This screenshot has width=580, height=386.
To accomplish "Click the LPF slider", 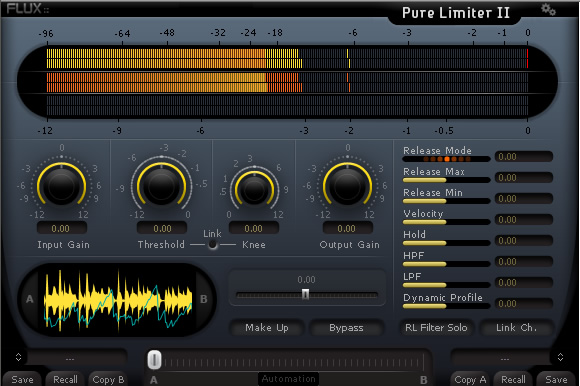I will 446,285.
